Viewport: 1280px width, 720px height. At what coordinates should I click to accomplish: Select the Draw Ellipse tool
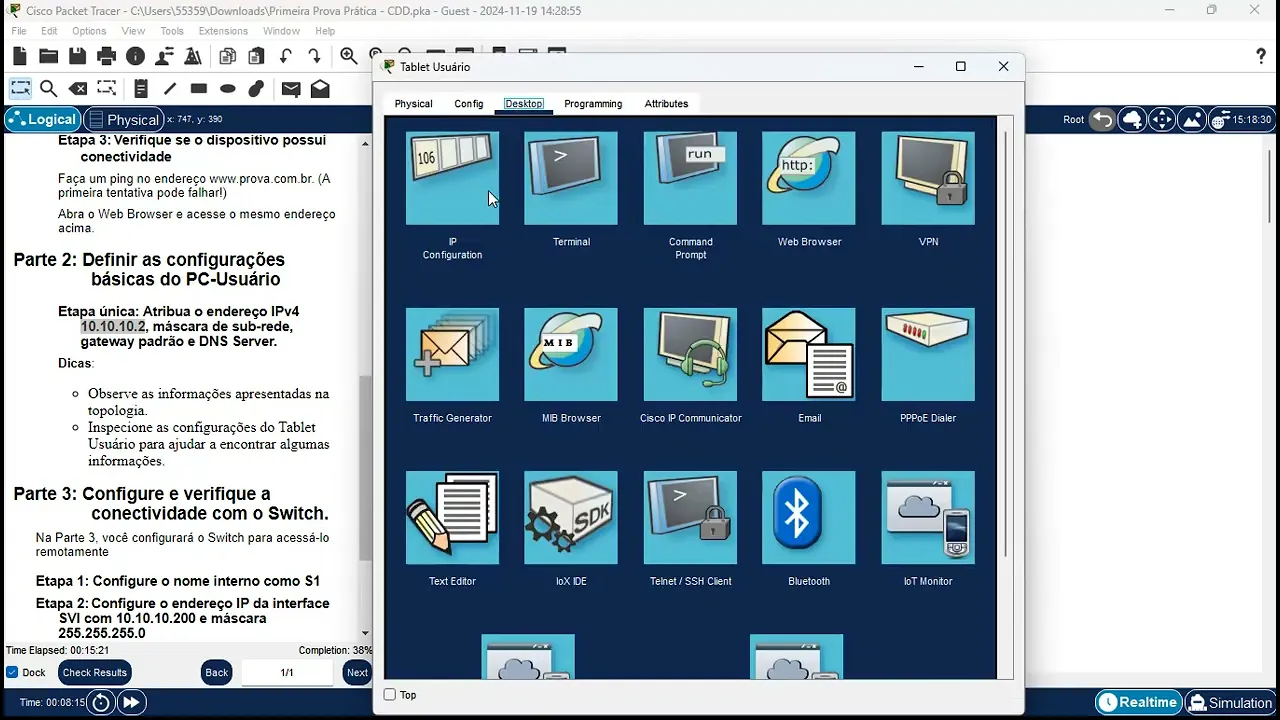tap(228, 89)
